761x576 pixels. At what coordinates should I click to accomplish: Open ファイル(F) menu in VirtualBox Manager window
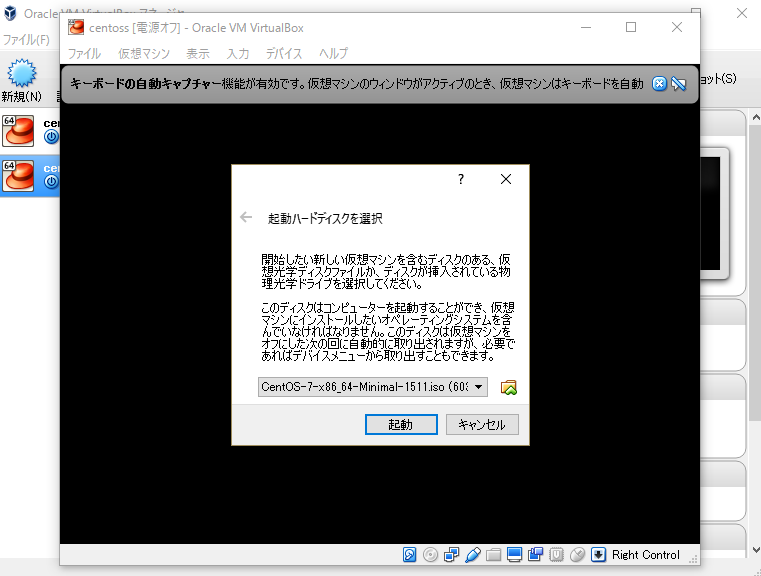coord(26,39)
